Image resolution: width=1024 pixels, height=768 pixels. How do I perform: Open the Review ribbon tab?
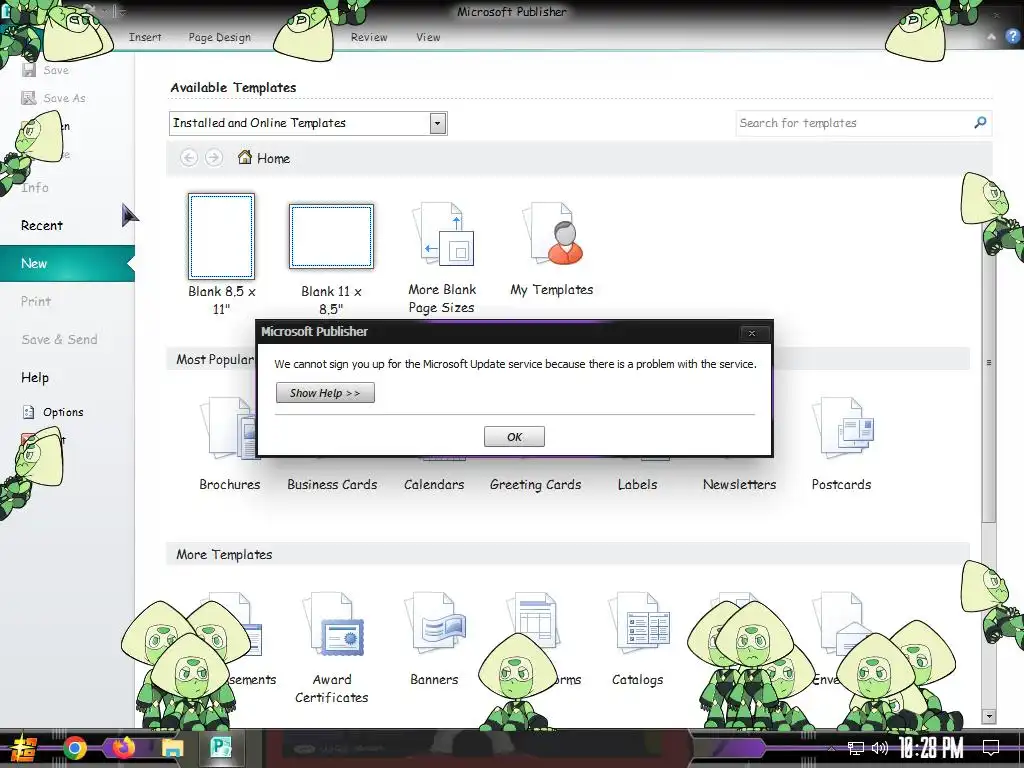369,37
